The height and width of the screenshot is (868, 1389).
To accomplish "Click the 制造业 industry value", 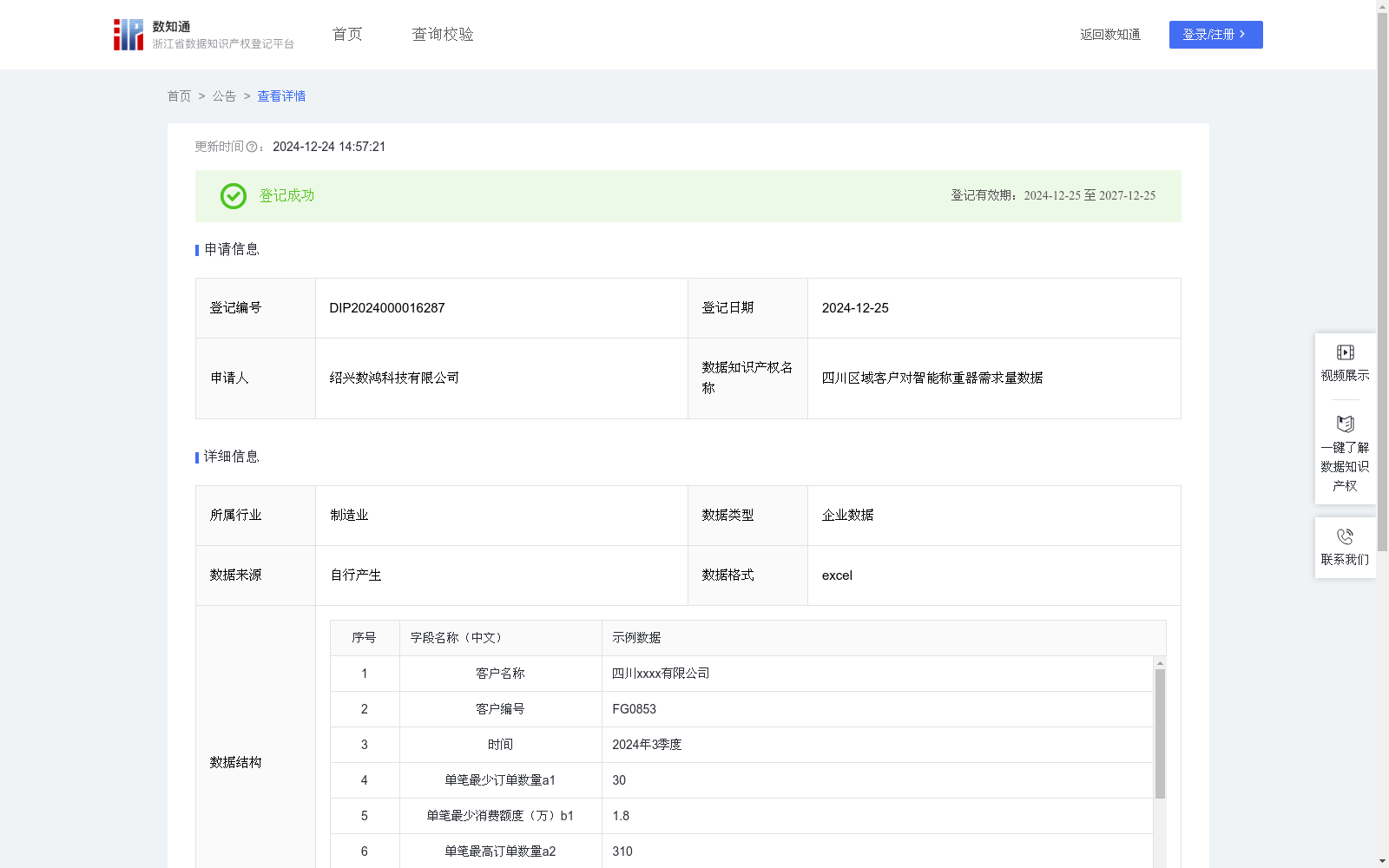I will tap(349, 516).
